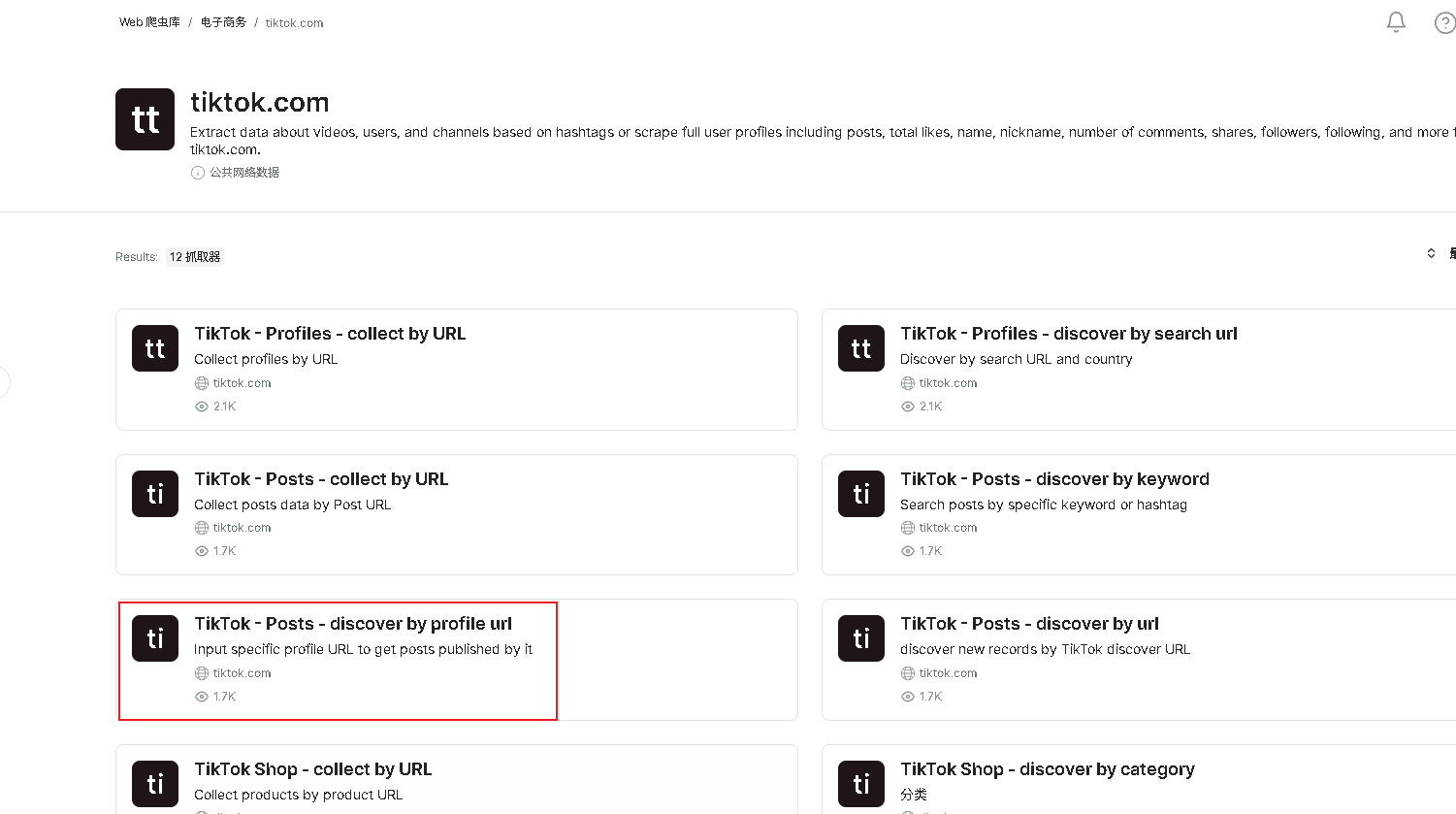Click 'Search posts by specific keyword or hashtag'
The image size is (1456, 814).
click(x=1044, y=505)
